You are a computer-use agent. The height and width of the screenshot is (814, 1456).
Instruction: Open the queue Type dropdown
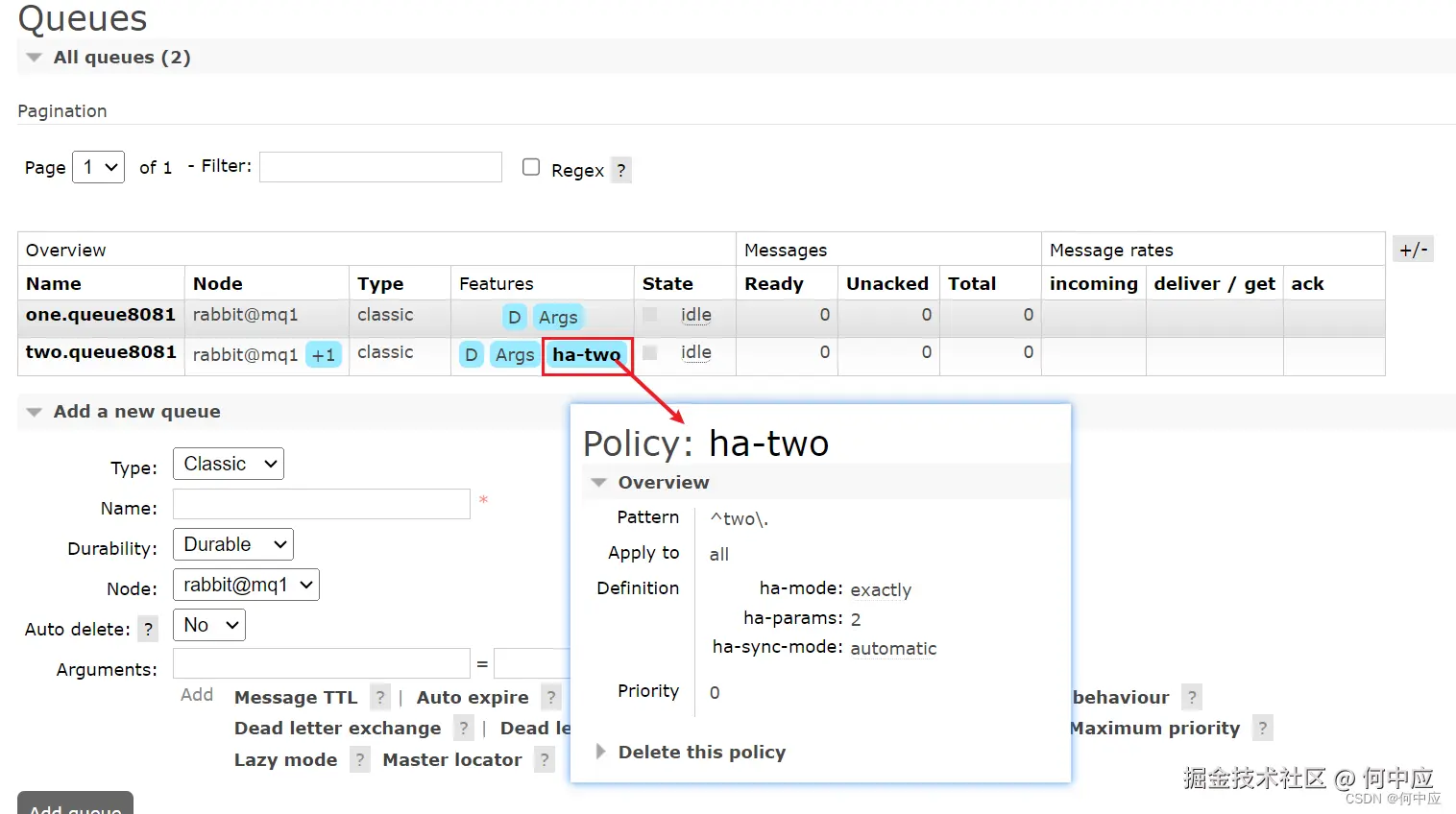coord(229,464)
